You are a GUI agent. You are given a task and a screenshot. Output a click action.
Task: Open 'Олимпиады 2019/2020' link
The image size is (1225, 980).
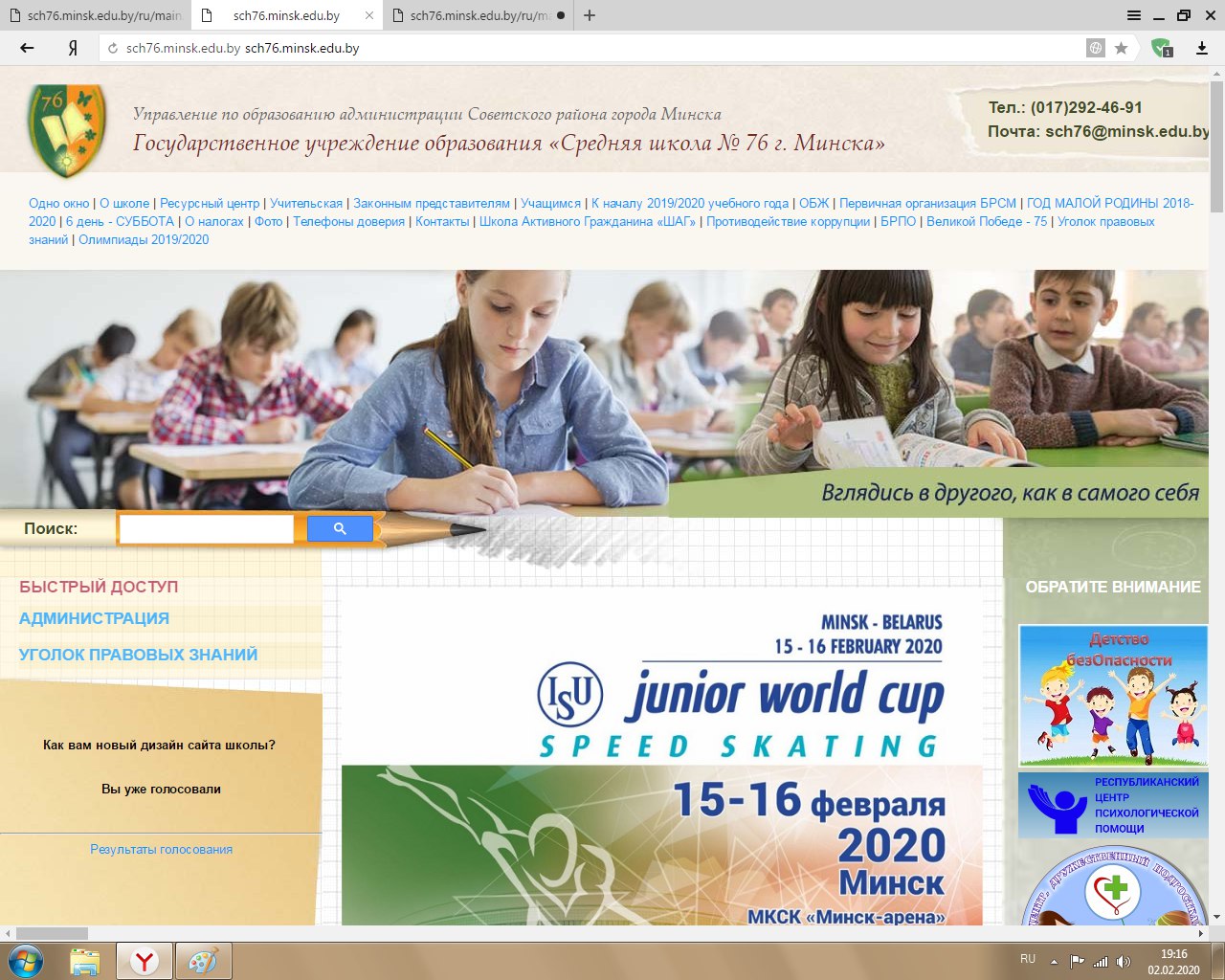(x=144, y=239)
